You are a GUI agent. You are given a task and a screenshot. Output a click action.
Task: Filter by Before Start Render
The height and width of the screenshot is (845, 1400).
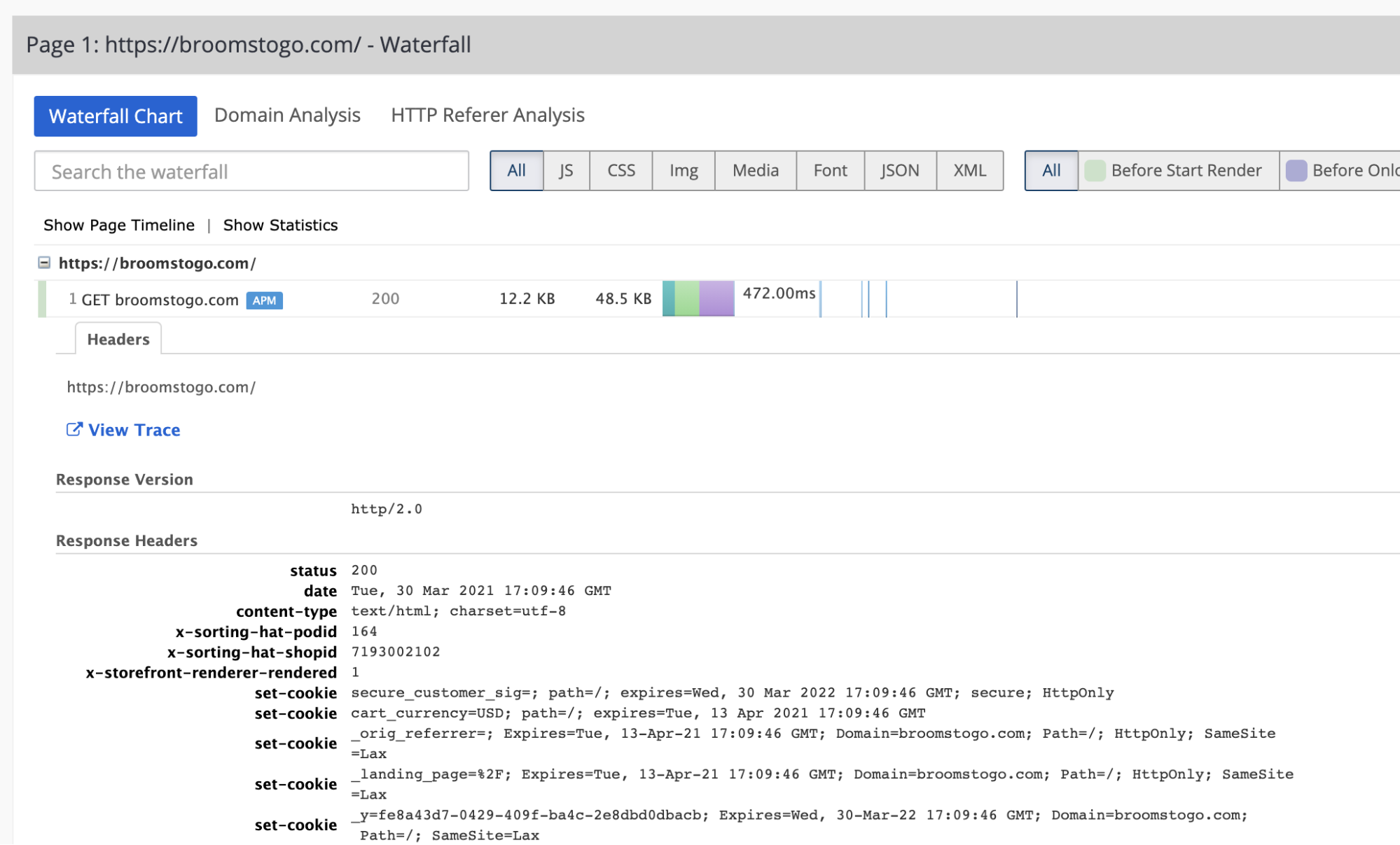coord(1179,171)
